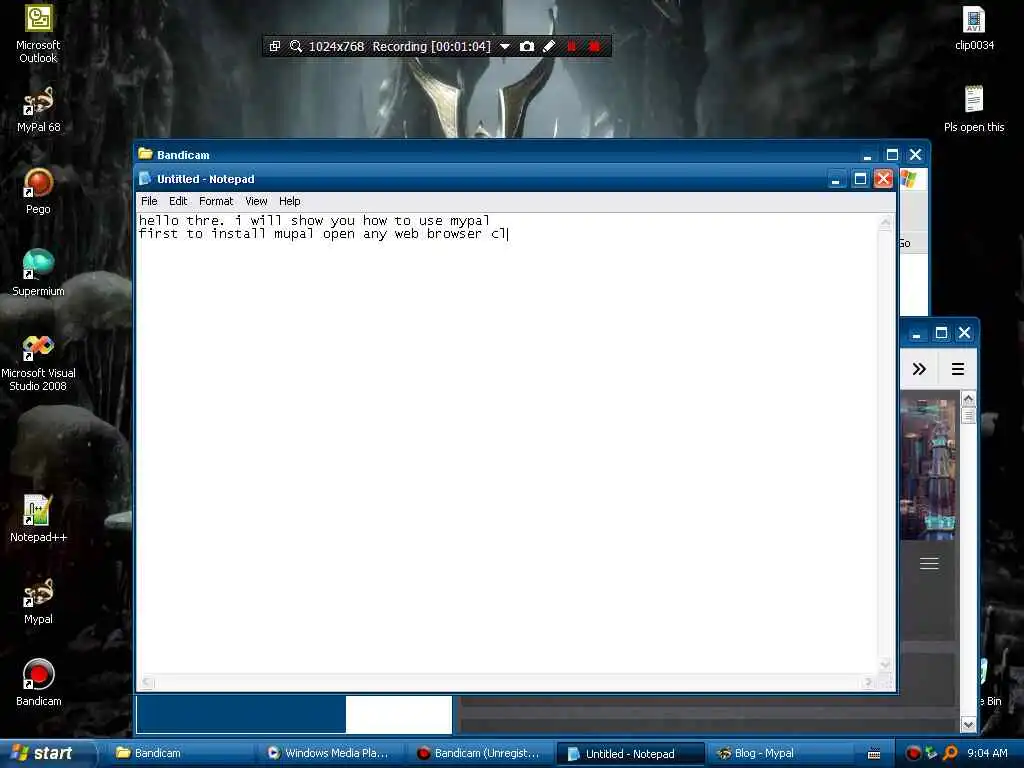Open the File menu in Notepad
This screenshot has width=1024, height=768.
[x=149, y=201]
